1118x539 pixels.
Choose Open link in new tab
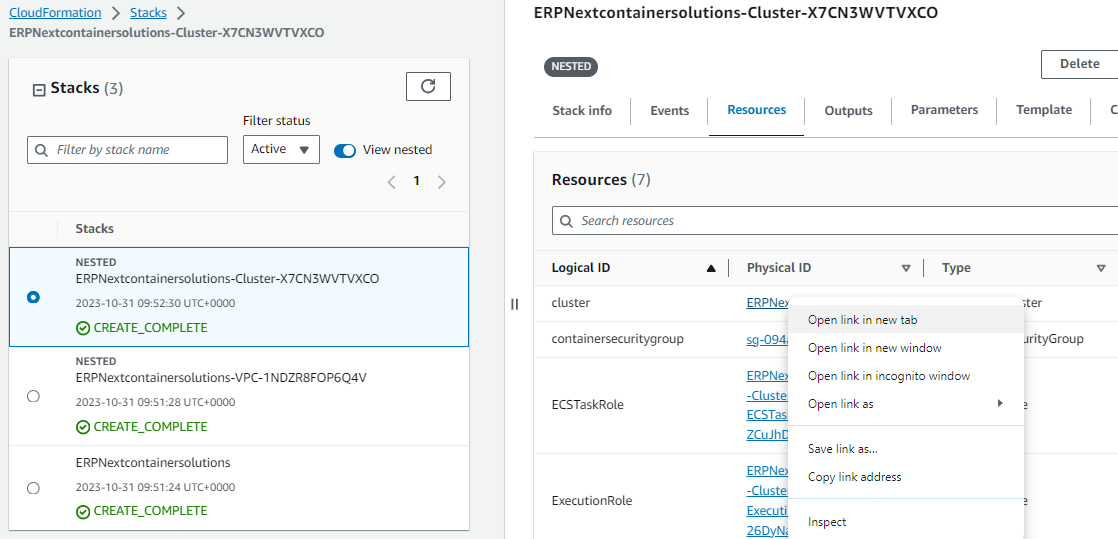(x=906, y=320)
